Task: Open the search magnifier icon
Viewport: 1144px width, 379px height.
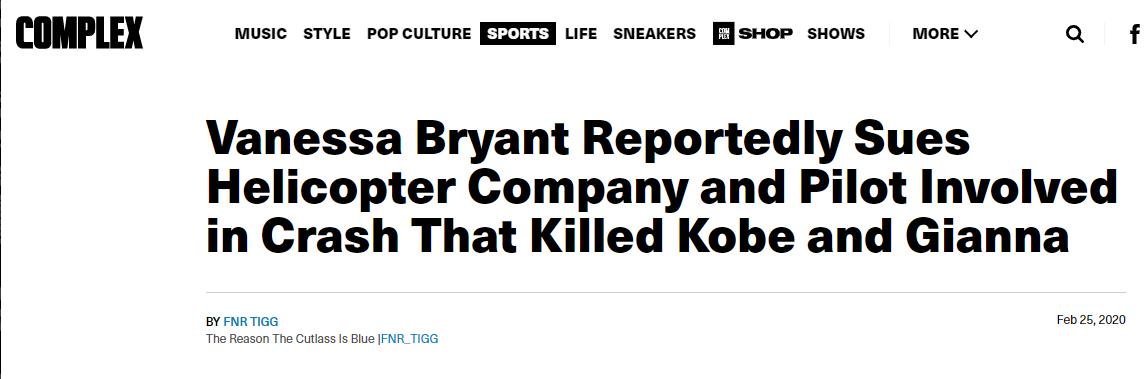Action: pos(1074,34)
